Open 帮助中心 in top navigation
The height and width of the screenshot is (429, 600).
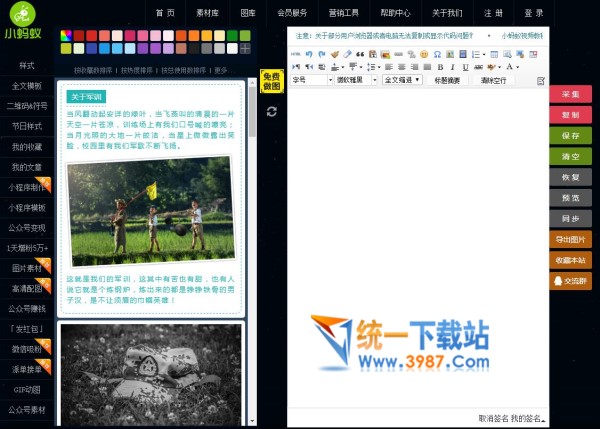point(395,13)
